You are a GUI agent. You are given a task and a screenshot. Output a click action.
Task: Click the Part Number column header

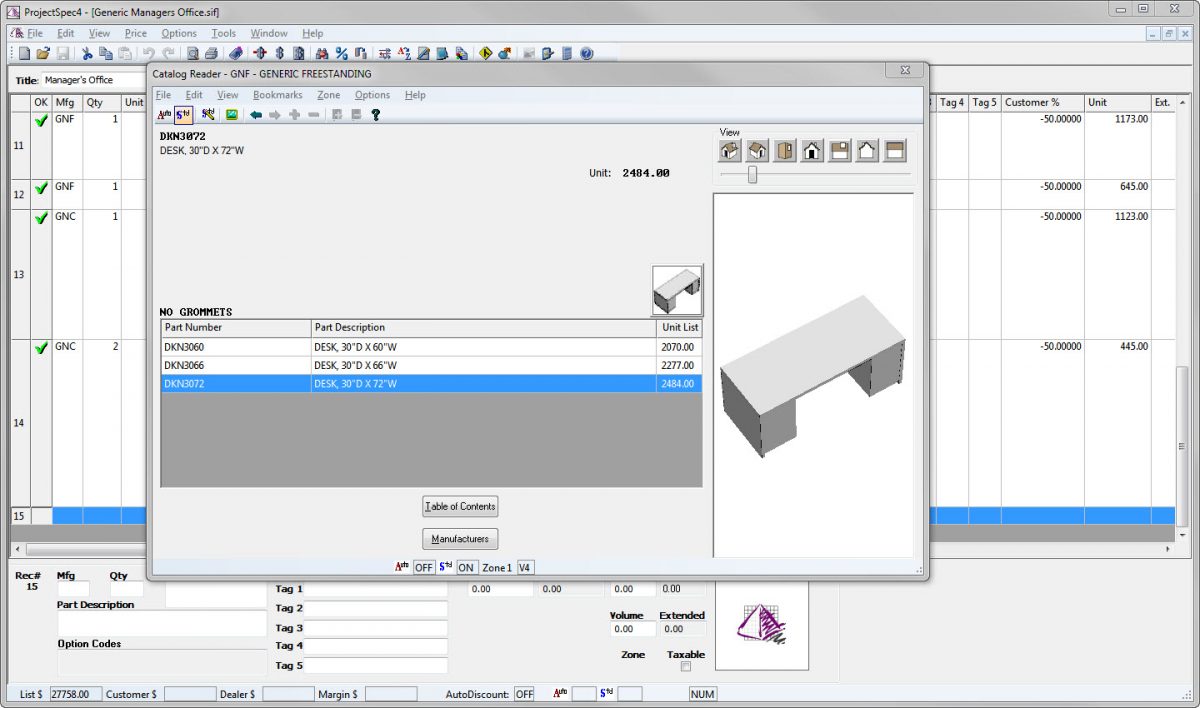point(236,328)
